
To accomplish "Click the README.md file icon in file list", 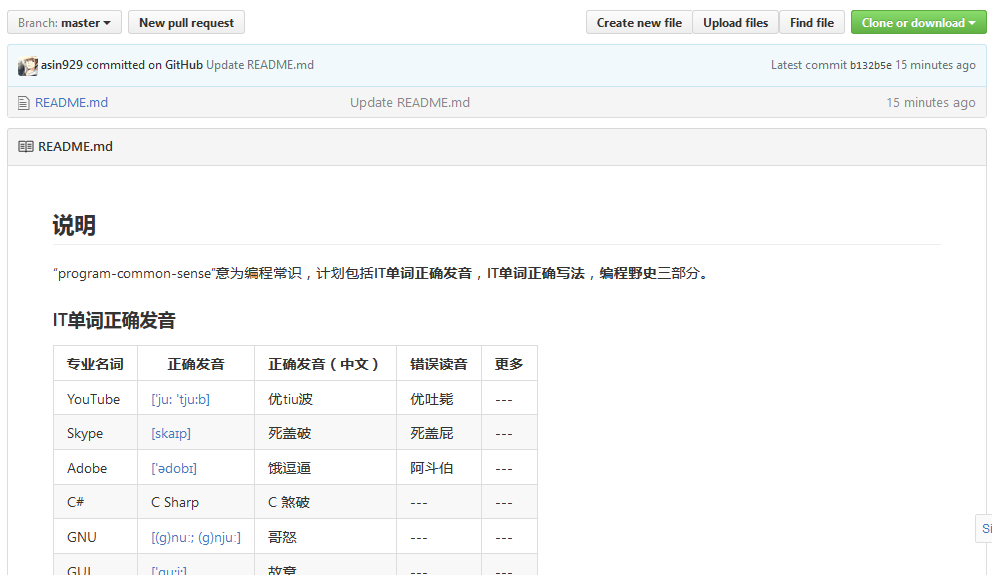I will (23, 102).
